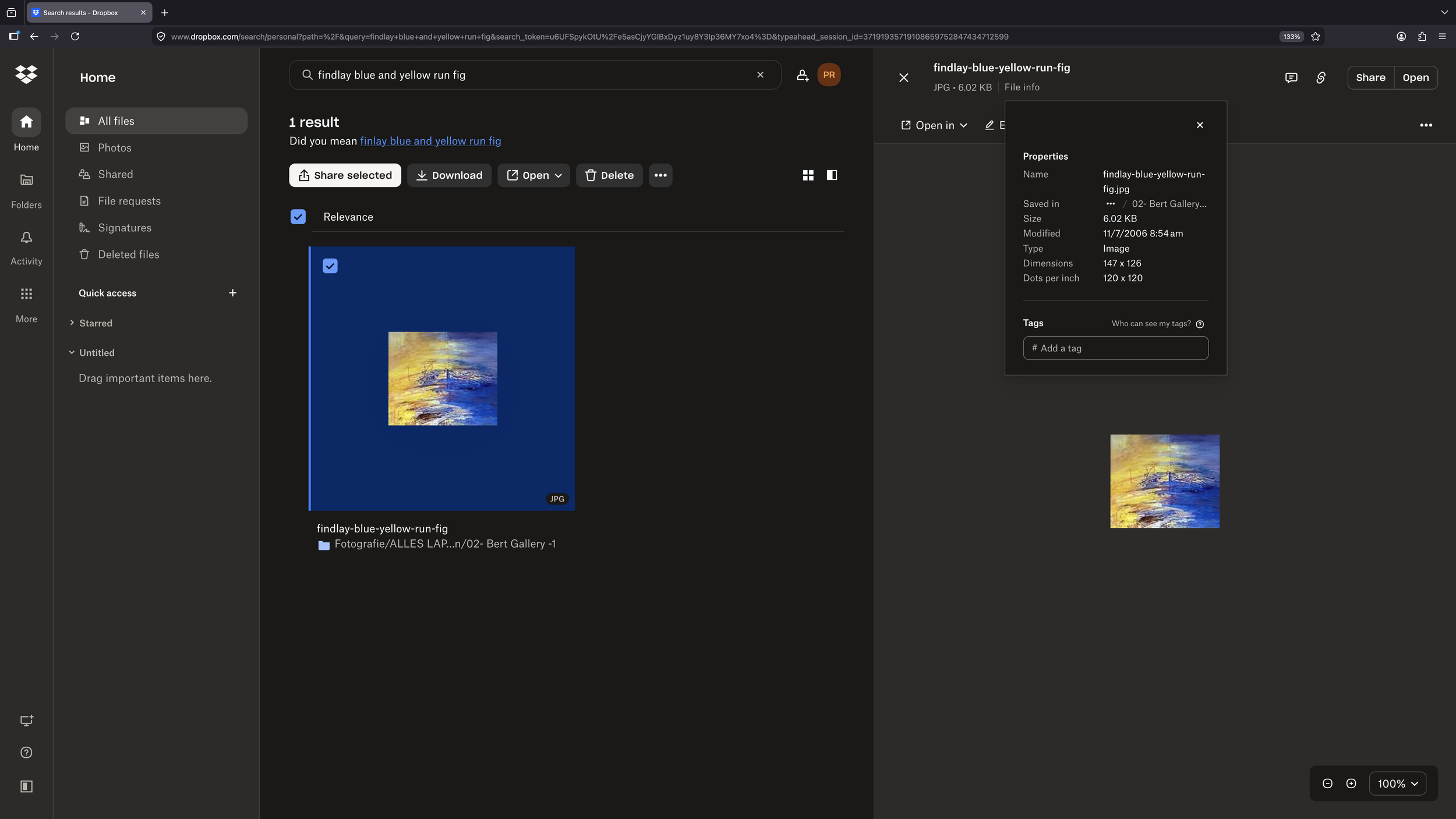Open the invite members icon
The image size is (1456, 819).
pos(803,75)
